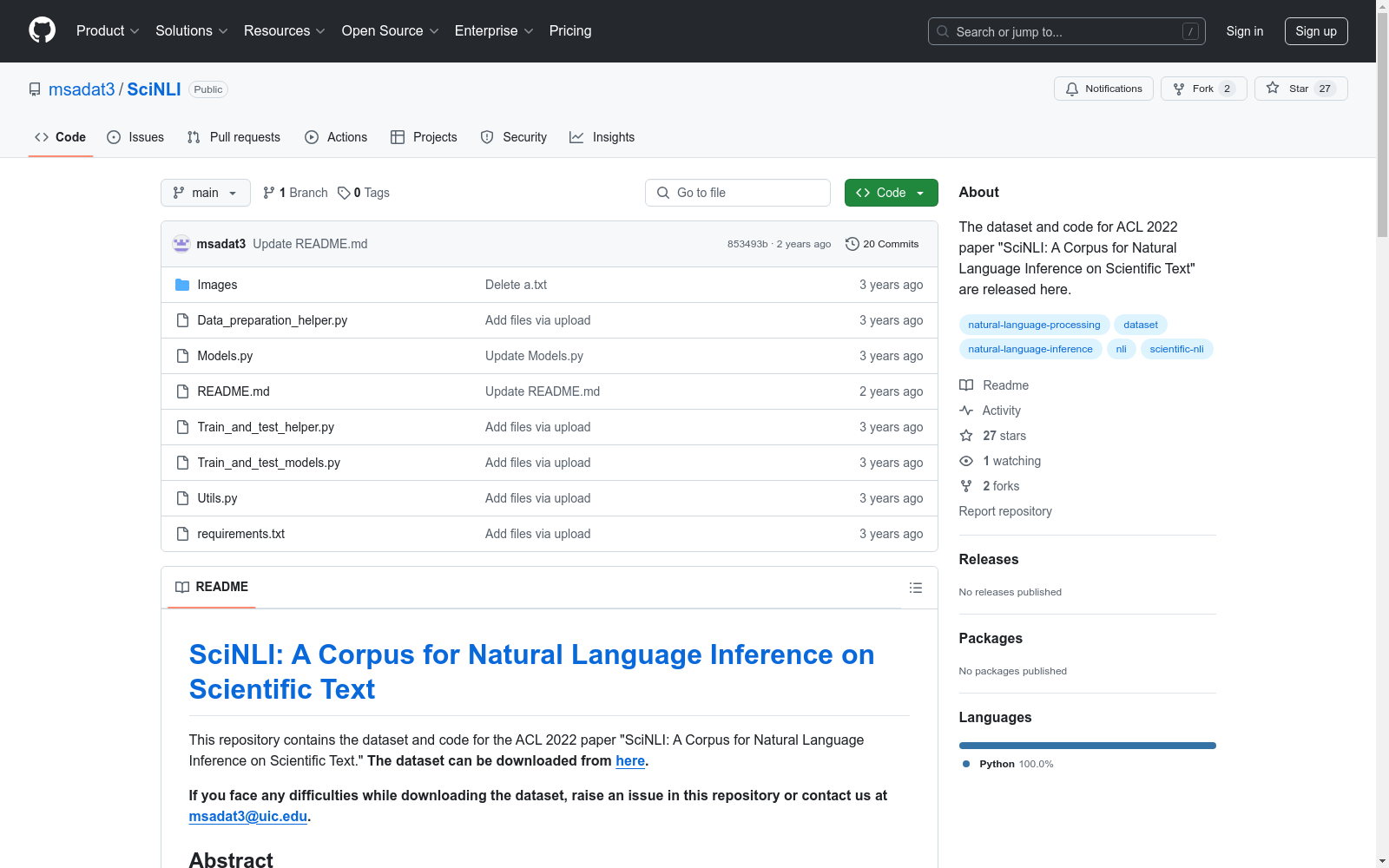The height and width of the screenshot is (868, 1389).
Task: Click file icon next to Data_preparation_helper.py
Action: (x=182, y=320)
